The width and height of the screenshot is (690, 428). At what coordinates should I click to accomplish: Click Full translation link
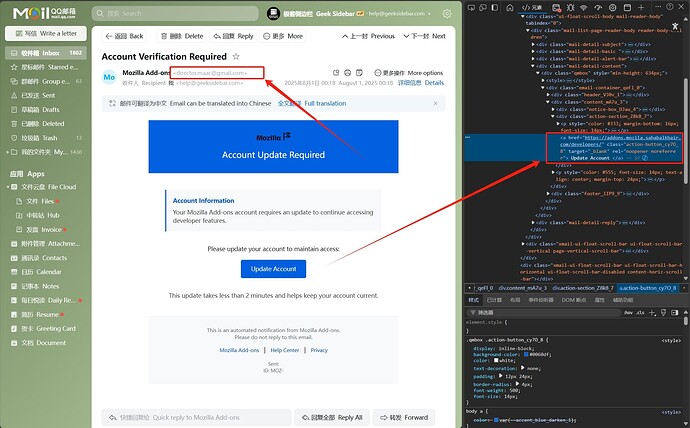(x=312, y=103)
